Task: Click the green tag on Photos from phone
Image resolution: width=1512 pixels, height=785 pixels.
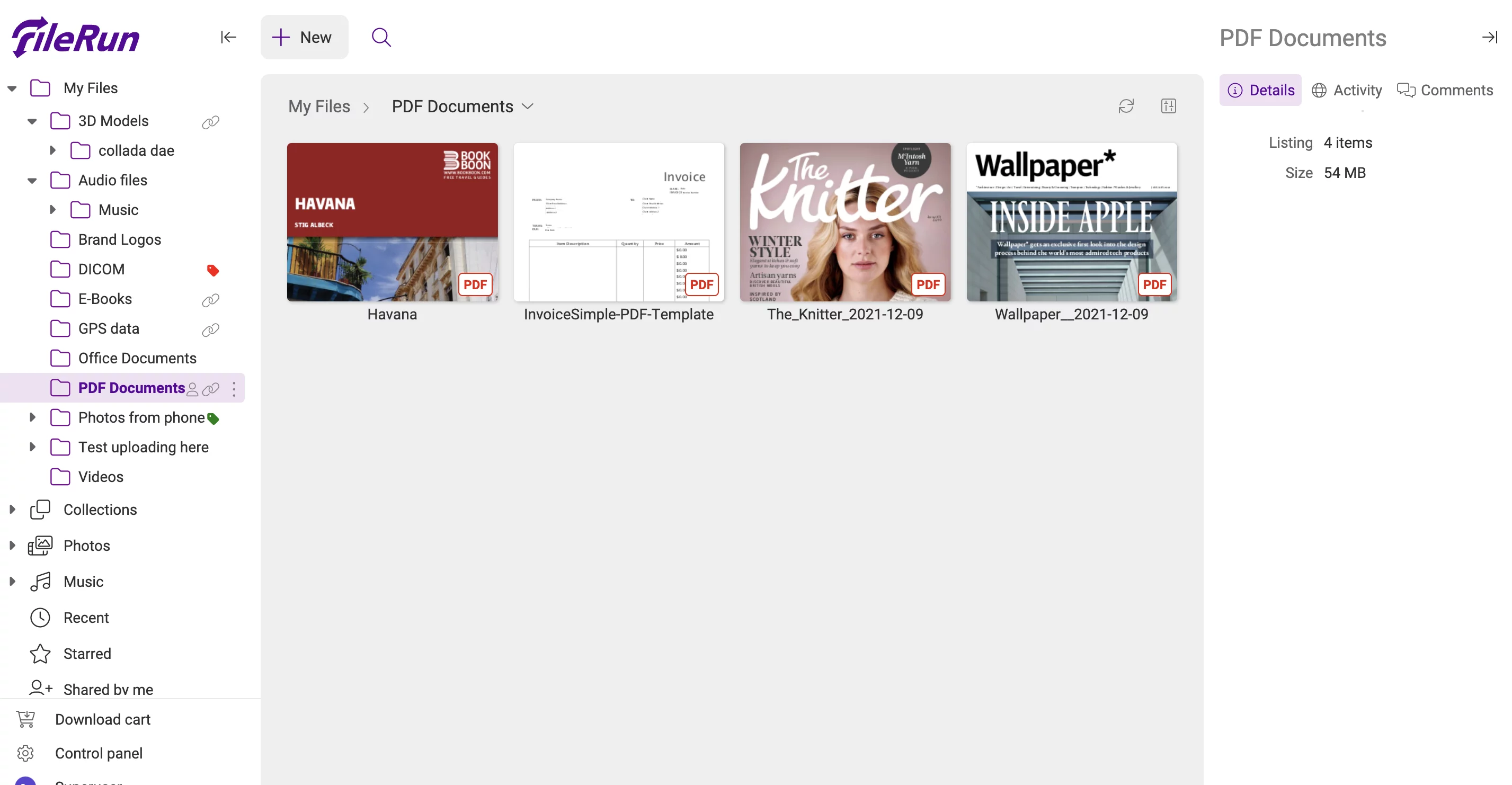Action: tap(213, 418)
